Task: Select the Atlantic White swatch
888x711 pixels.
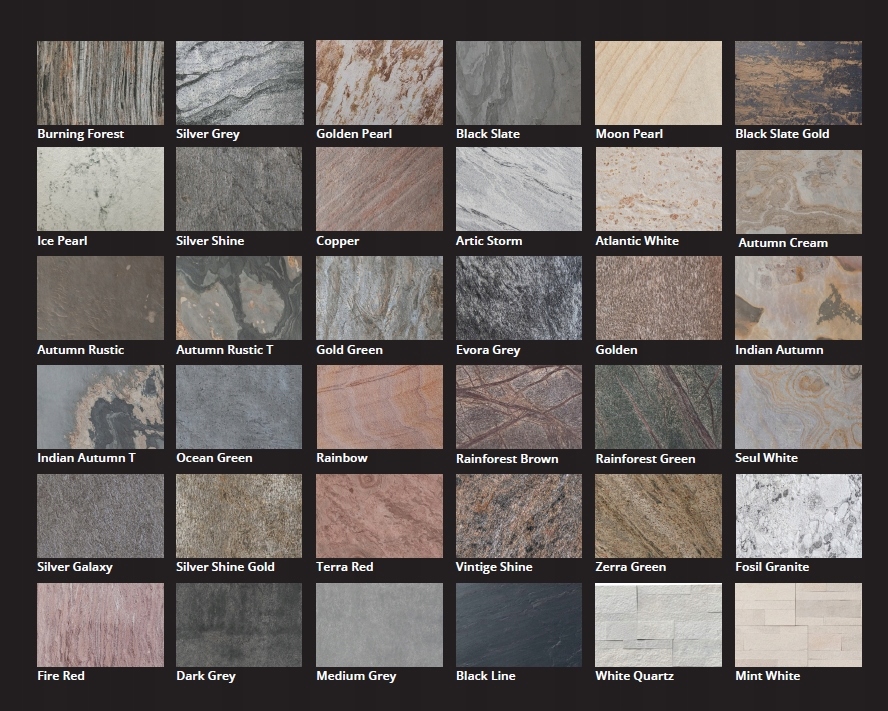Action: click(658, 189)
